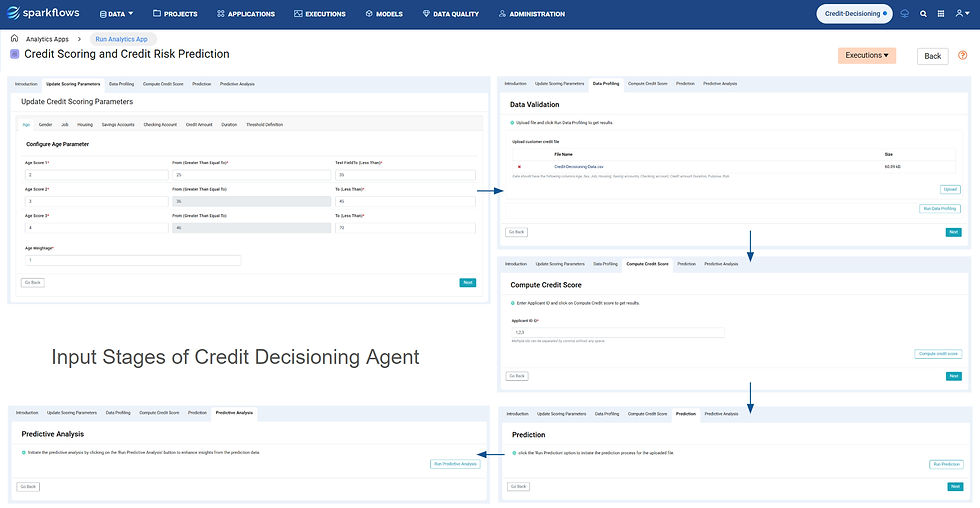Expand the Executions dropdown
This screenshot has height=508, width=980.
(x=866, y=55)
